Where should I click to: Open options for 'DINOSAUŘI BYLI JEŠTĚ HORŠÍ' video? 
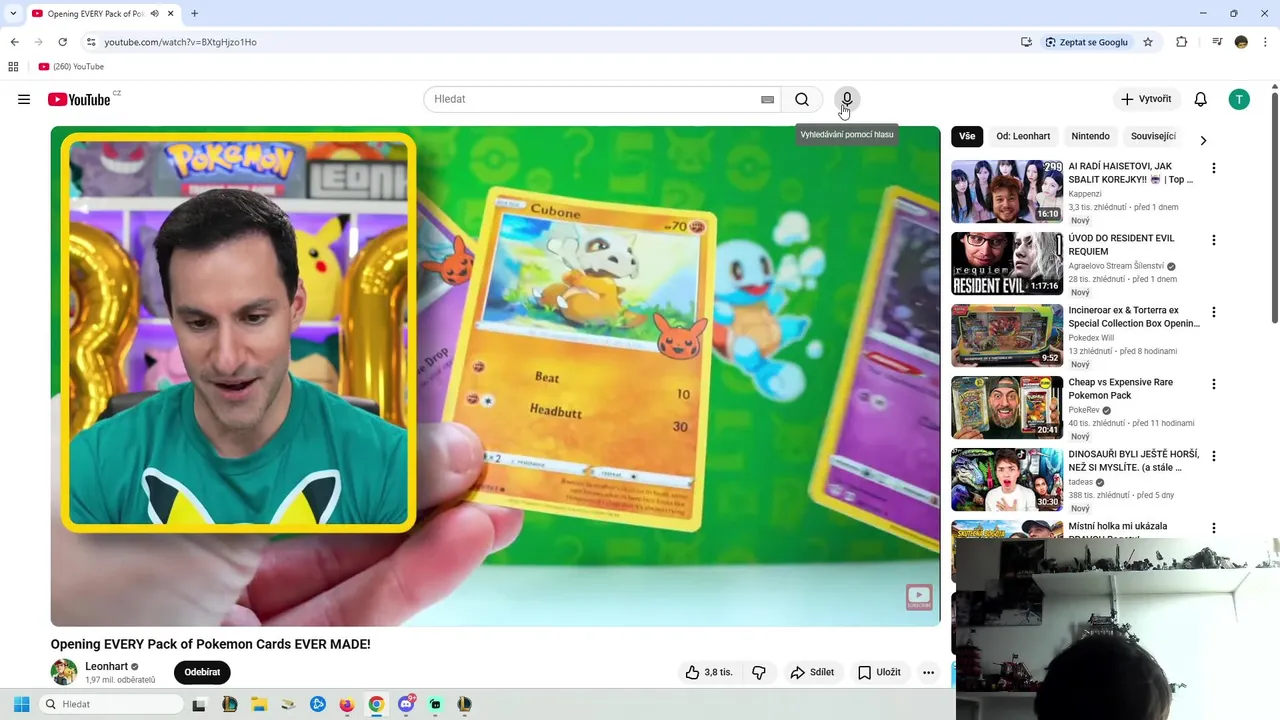[x=1214, y=456]
